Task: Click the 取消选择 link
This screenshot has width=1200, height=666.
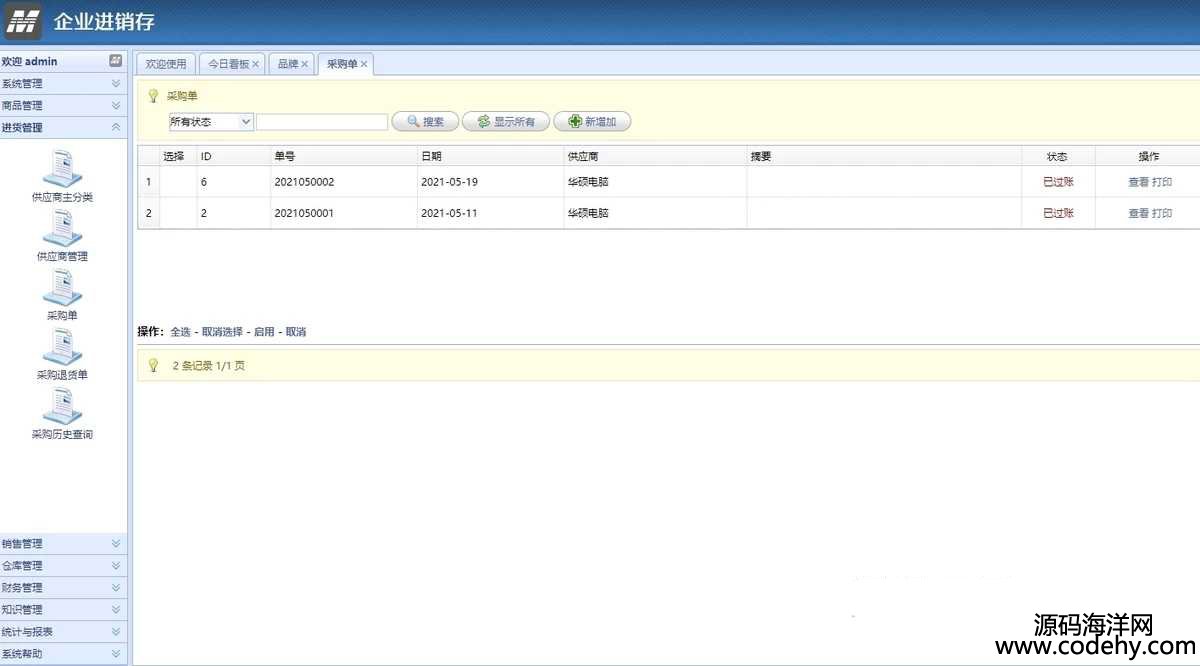Action: [222, 332]
